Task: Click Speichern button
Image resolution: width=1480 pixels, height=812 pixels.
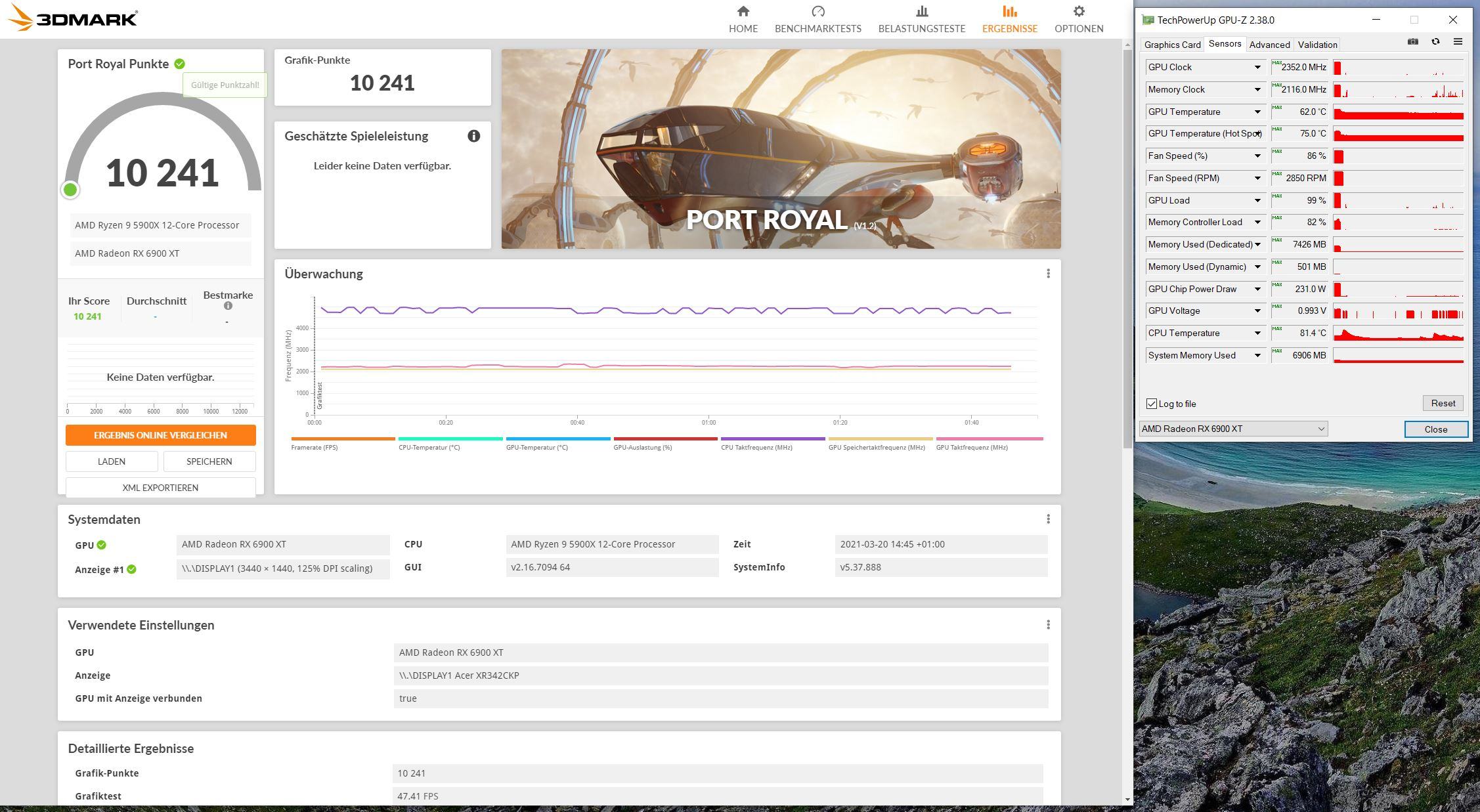Action: coord(209,461)
